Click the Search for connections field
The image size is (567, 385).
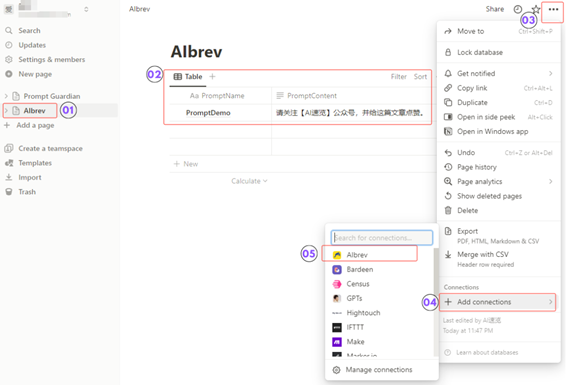[x=382, y=238]
